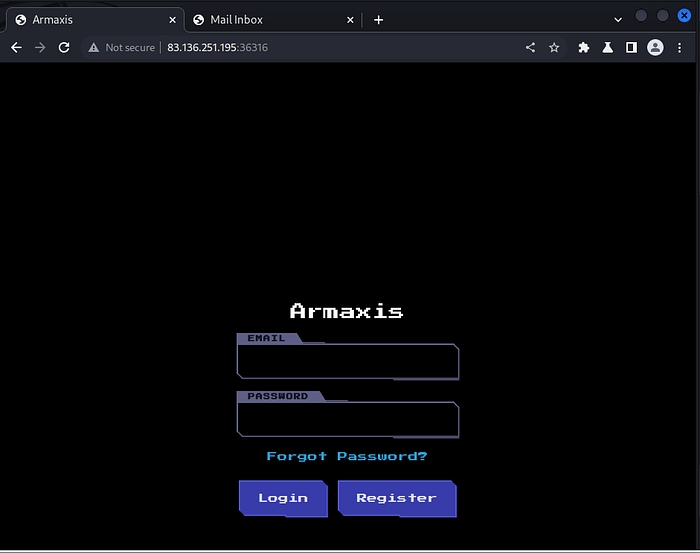
Task: Click the back navigation arrow
Action: [16, 47]
